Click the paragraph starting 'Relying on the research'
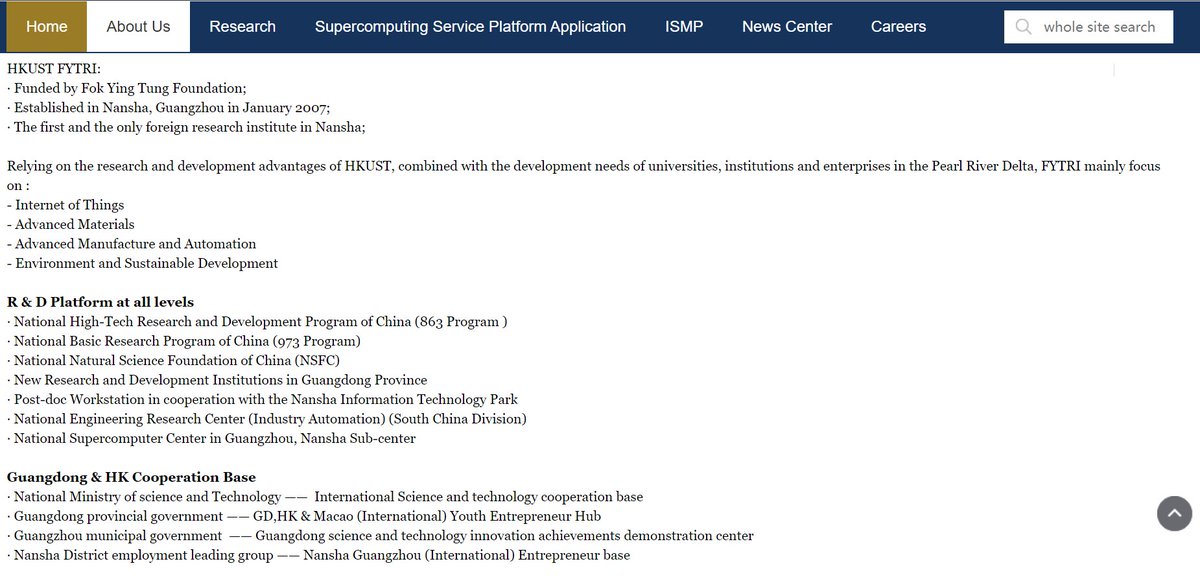 coord(584,176)
